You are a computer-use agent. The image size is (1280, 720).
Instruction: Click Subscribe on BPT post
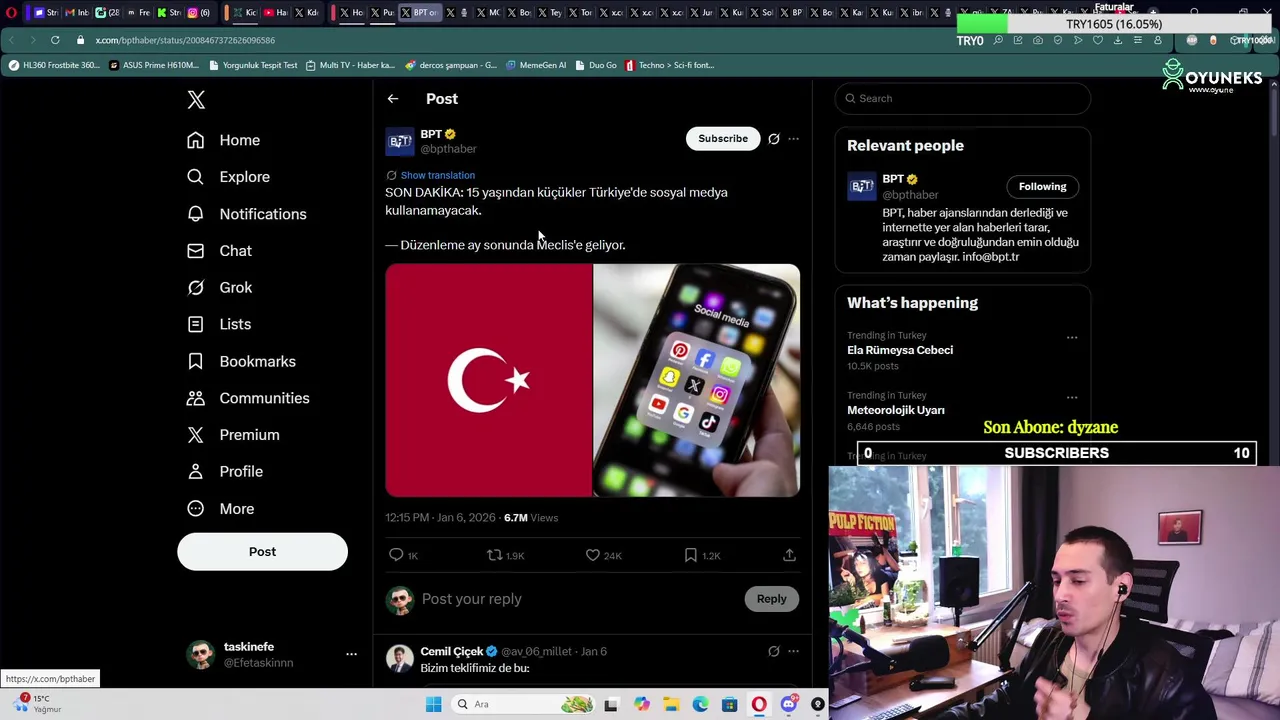pos(723,139)
